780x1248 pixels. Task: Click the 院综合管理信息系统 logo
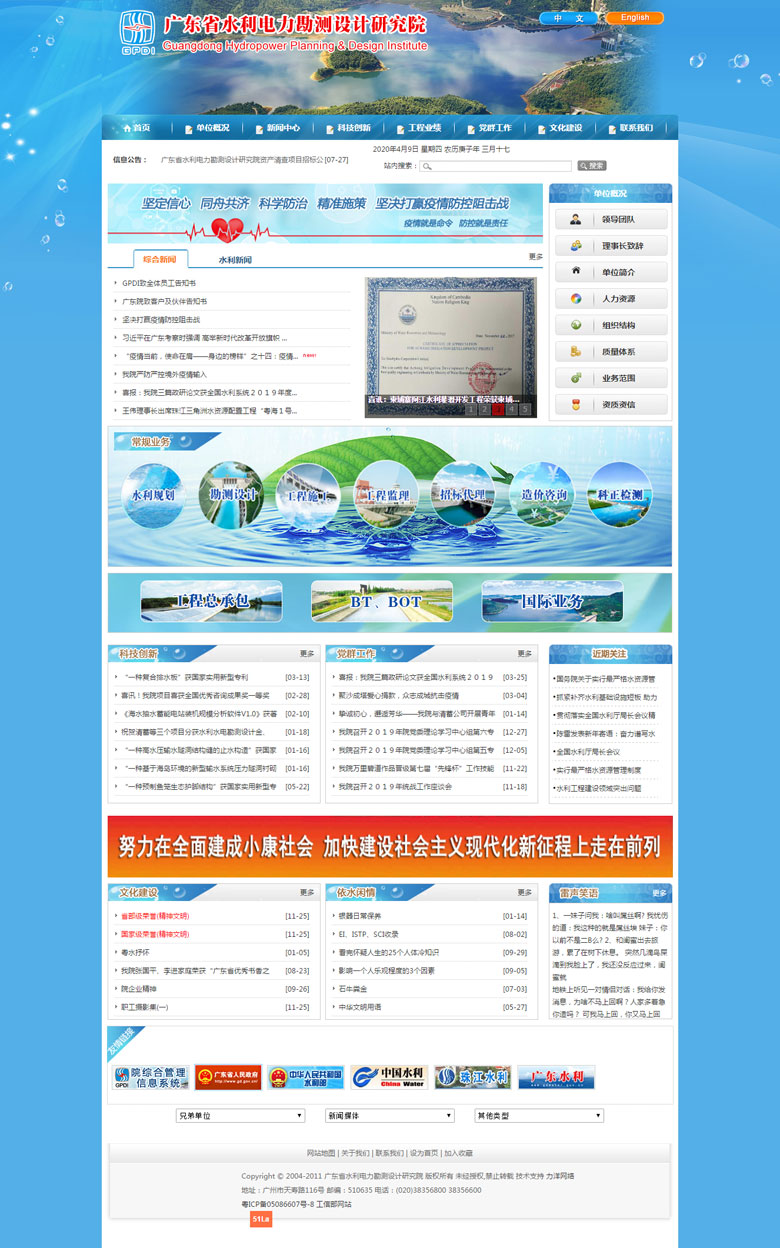(x=150, y=1077)
